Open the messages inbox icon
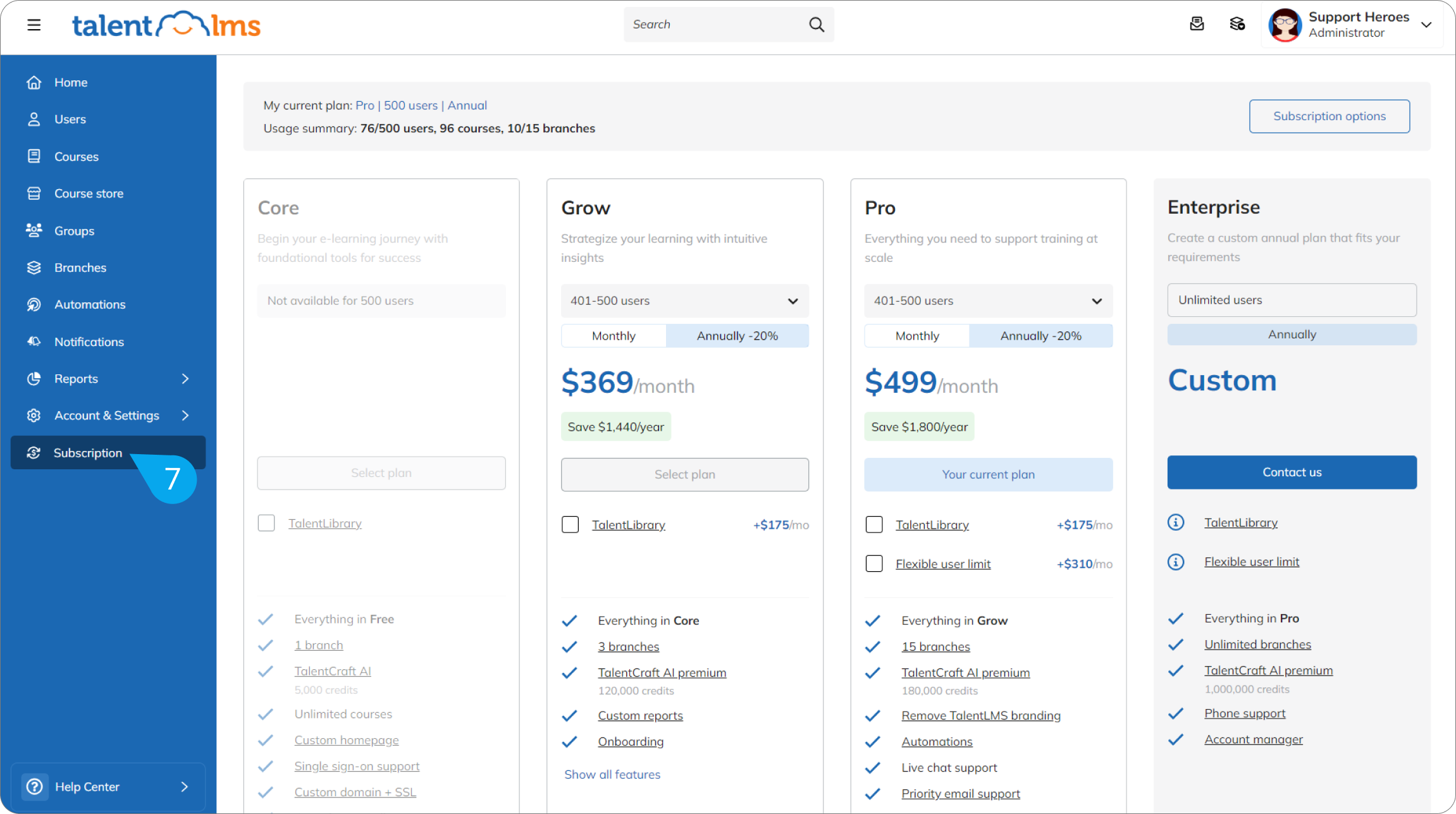1456x814 pixels. pyautogui.click(x=1197, y=24)
